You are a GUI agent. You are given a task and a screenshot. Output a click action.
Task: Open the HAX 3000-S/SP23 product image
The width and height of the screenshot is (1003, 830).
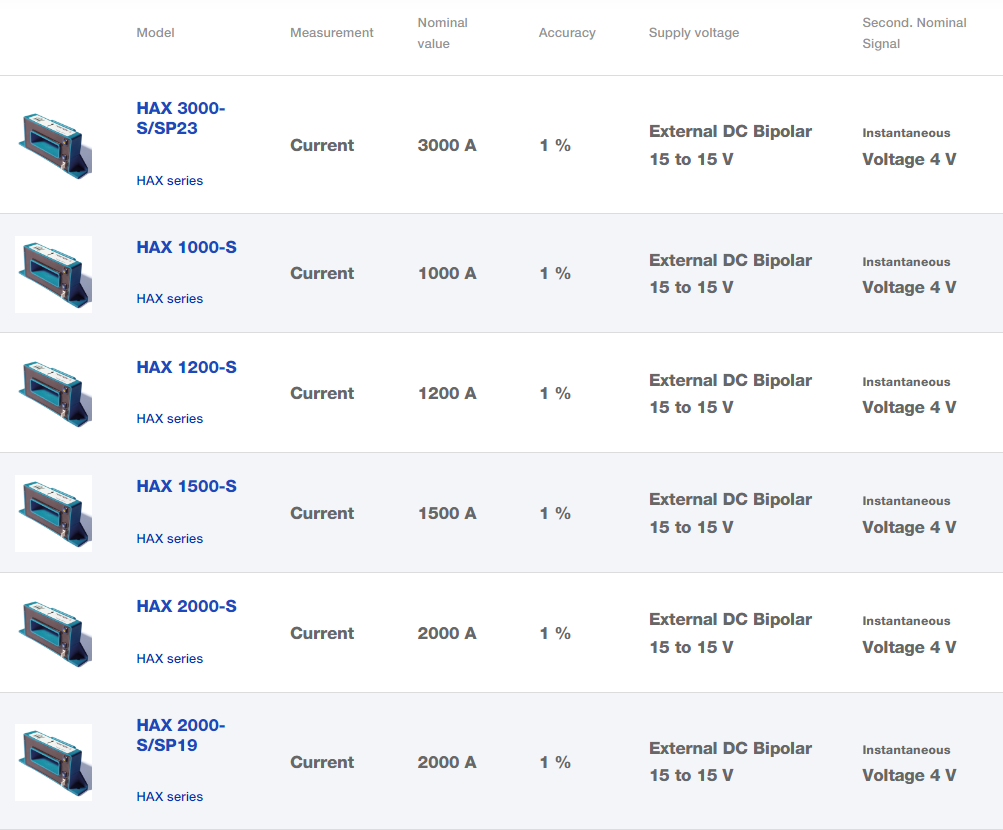pos(54,145)
